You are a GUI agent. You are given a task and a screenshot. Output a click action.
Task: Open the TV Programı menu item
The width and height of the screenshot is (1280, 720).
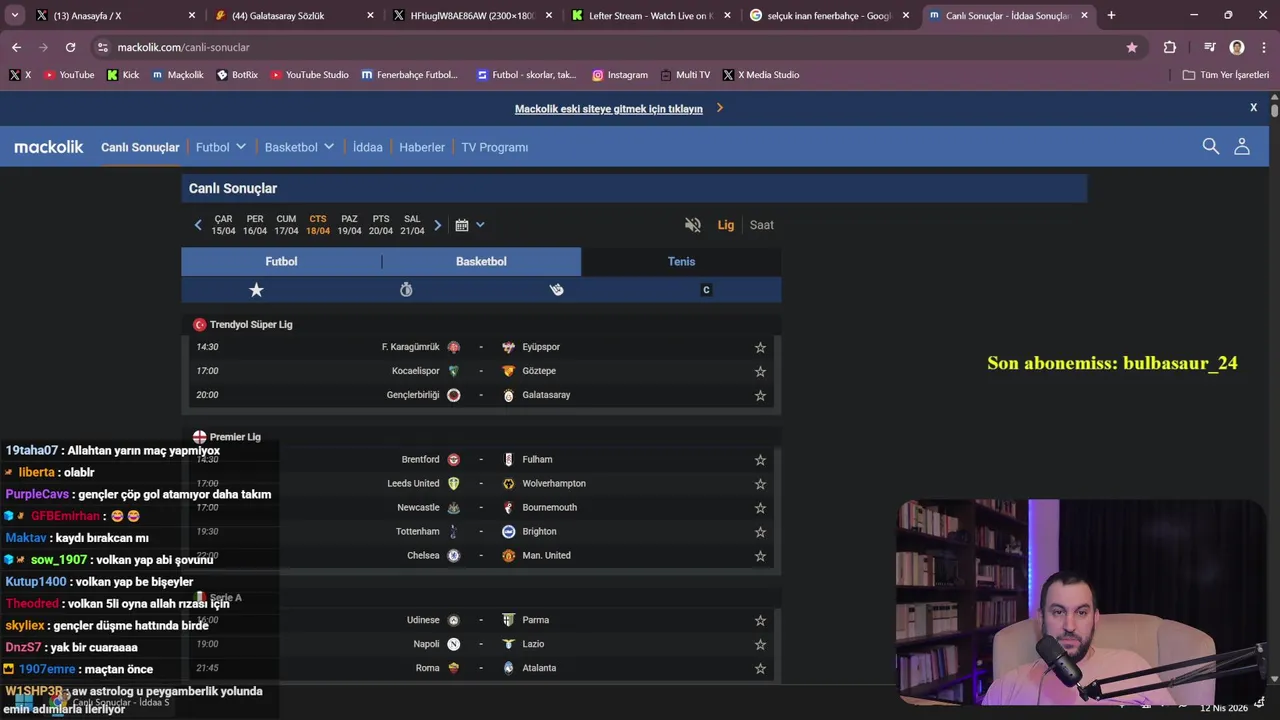click(495, 147)
